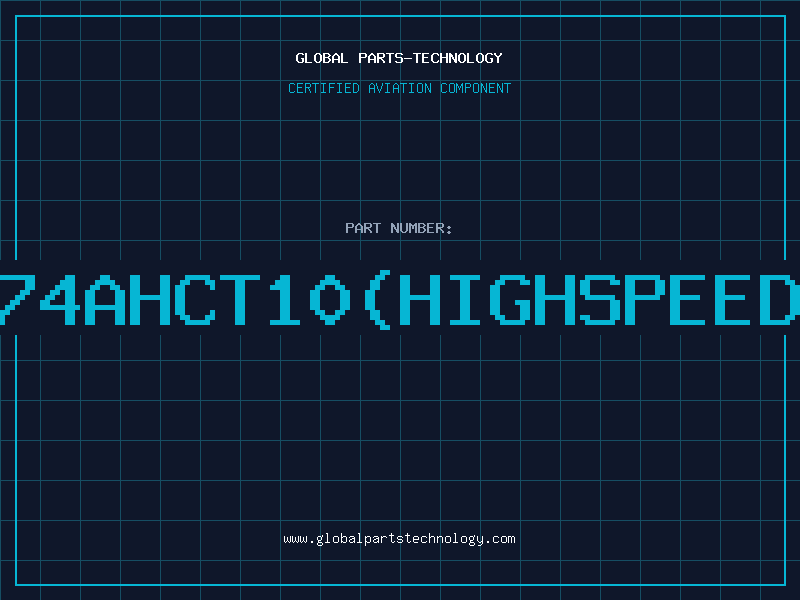Select the CERTIFIED AVIATION COMPONENT subtitle
This screenshot has width=800, height=600.
tap(399, 88)
